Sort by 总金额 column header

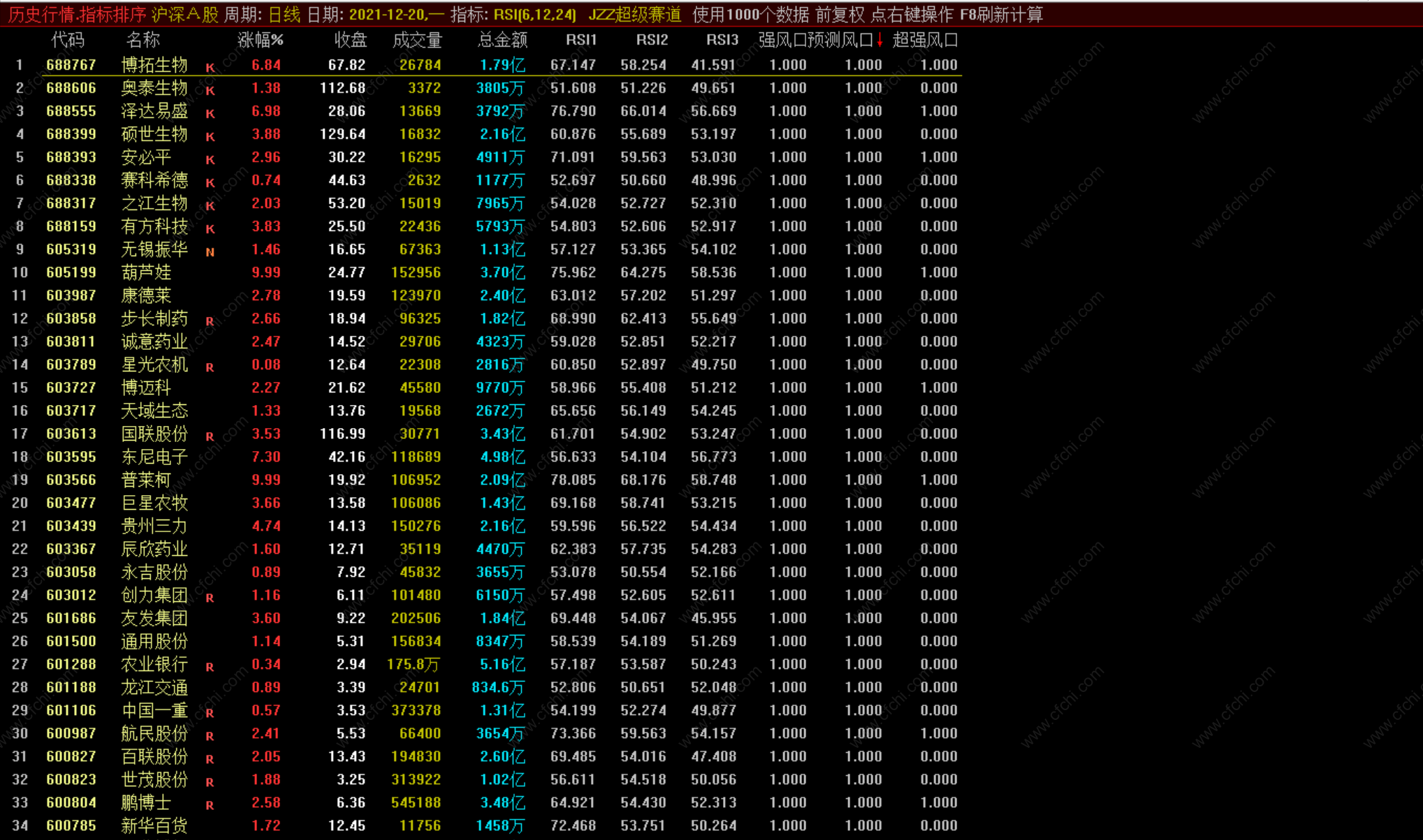tap(502, 40)
